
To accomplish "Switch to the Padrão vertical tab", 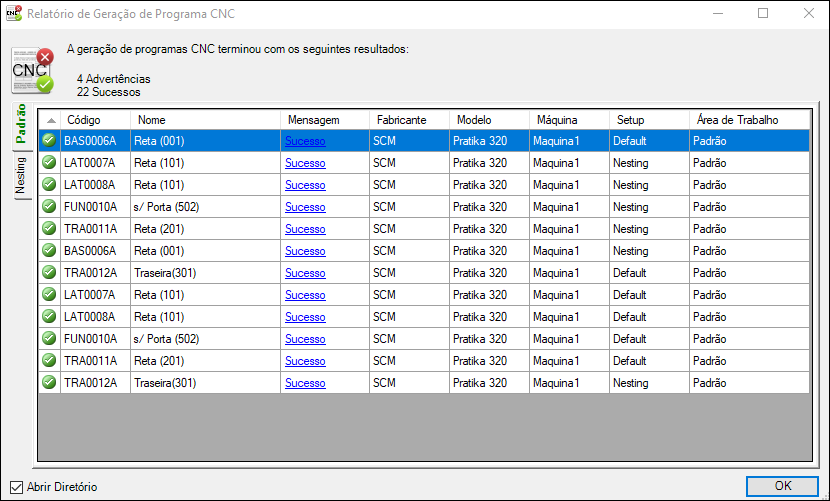I will 21,124.
